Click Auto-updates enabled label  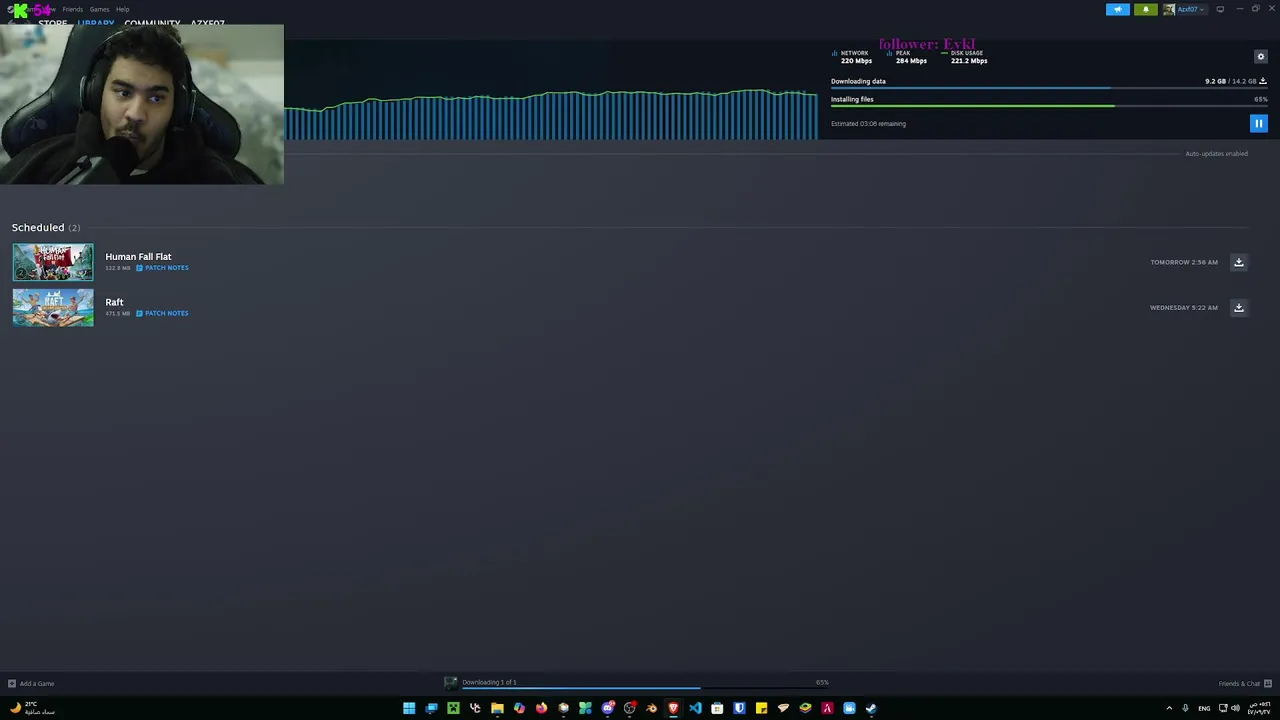[1216, 154]
